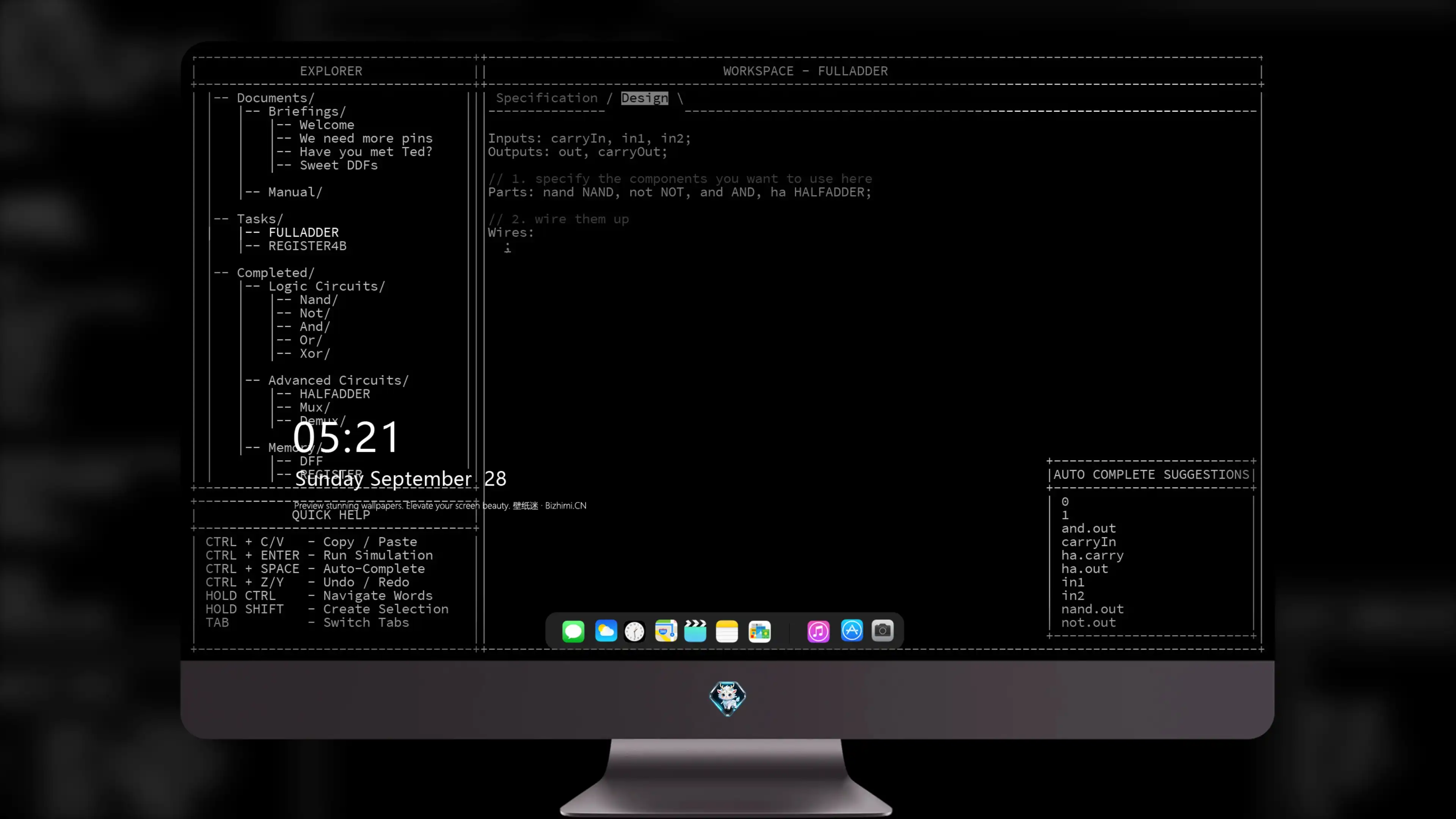Select the Design tab

(x=644, y=98)
